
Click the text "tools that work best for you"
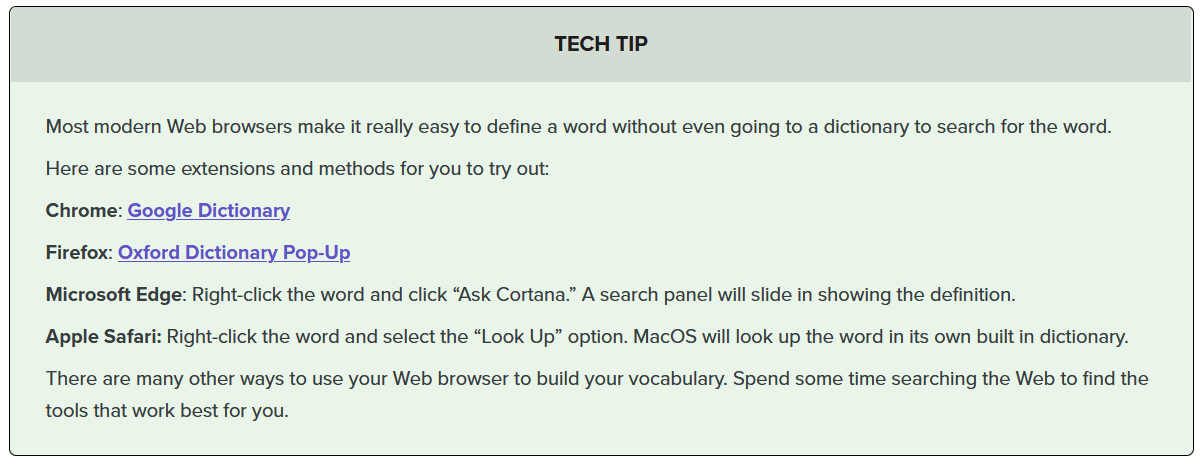[x=167, y=411]
